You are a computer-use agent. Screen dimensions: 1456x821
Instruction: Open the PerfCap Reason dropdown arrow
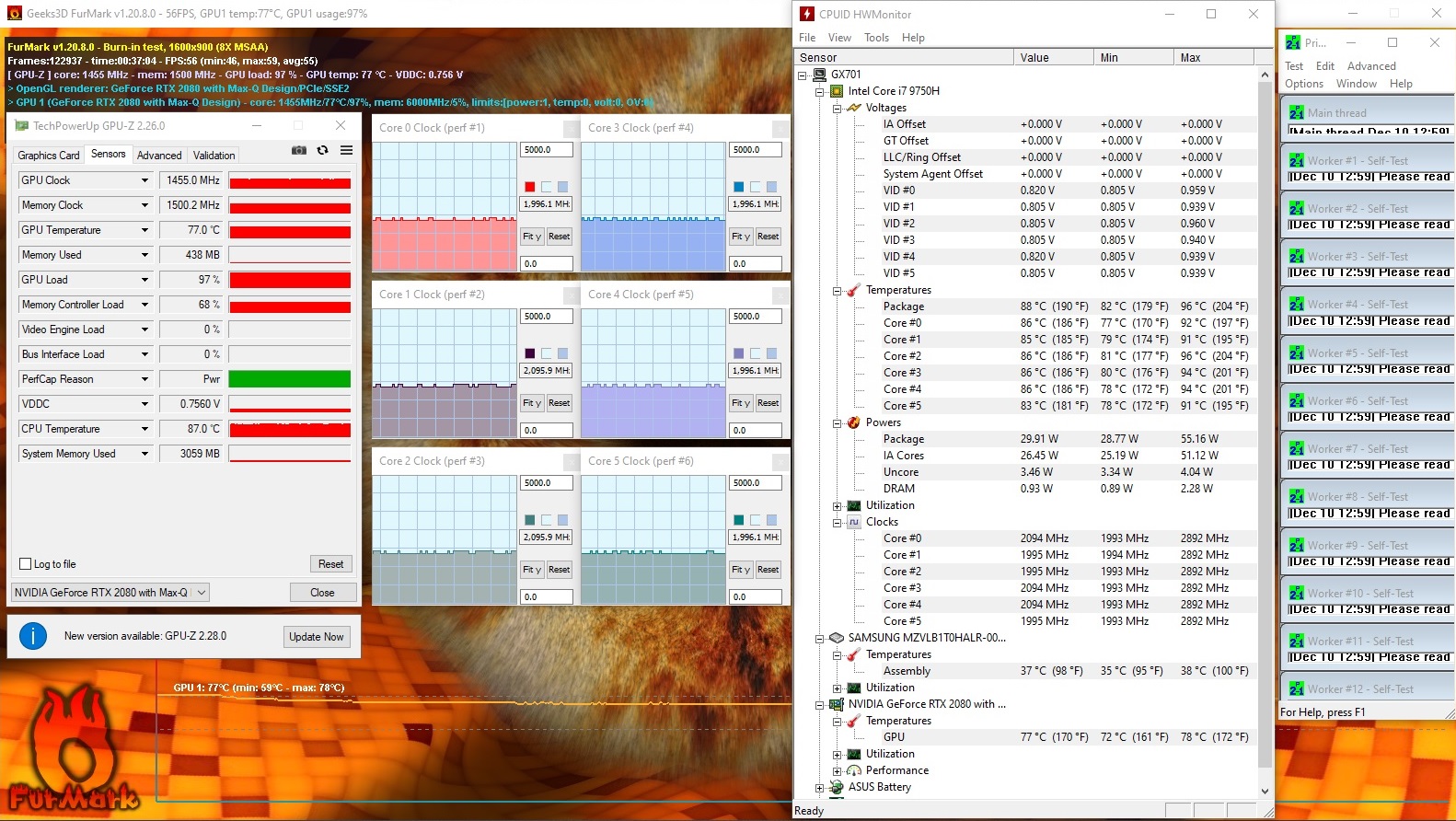tap(144, 379)
